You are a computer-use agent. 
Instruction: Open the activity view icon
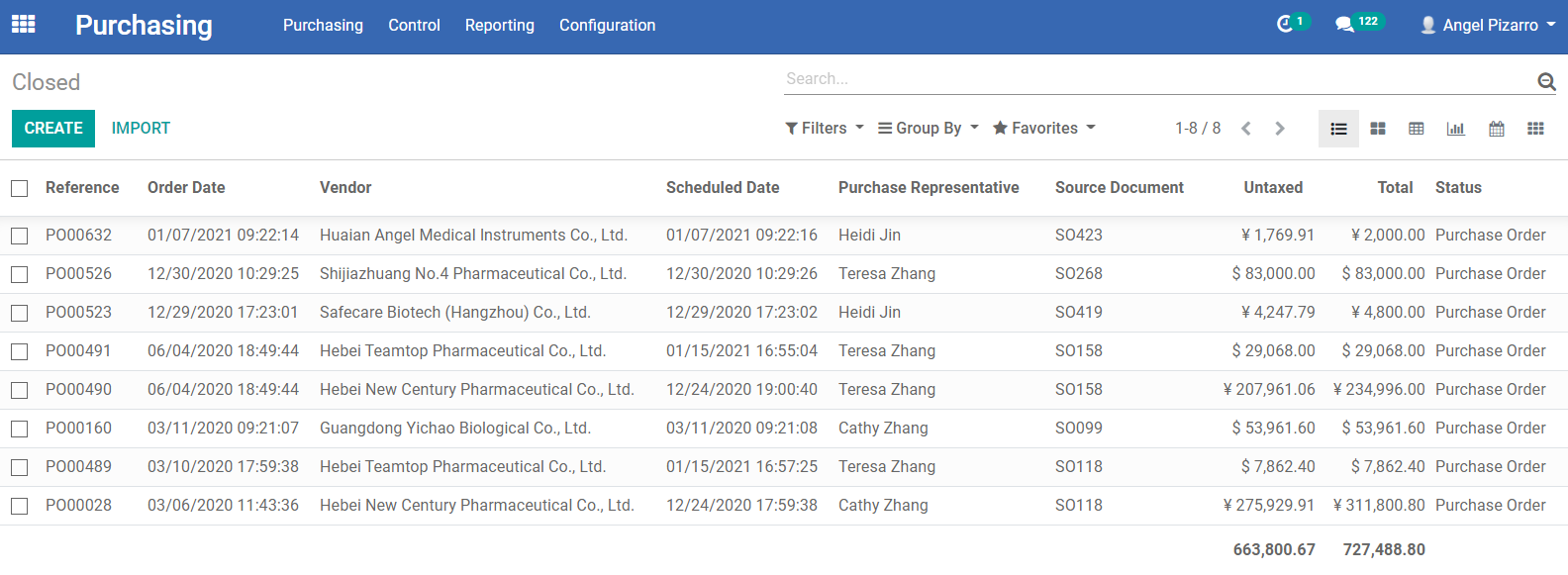click(1535, 129)
